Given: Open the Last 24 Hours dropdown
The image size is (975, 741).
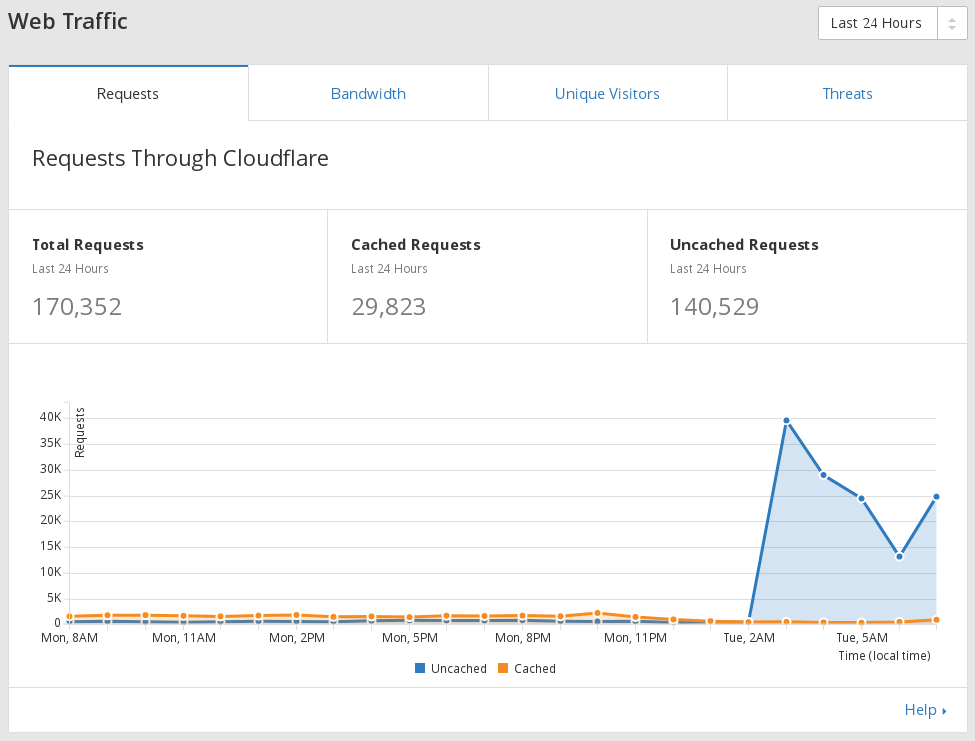Looking at the screenshot, I should (892, 23).
